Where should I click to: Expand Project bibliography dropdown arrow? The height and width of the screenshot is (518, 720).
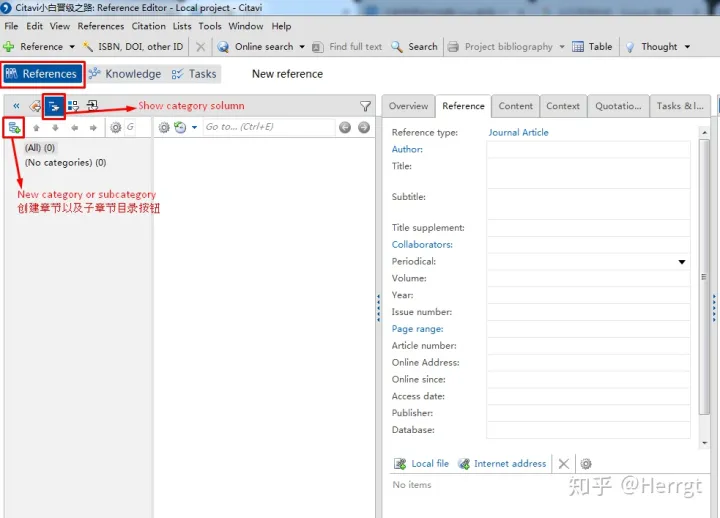point(562,47)
